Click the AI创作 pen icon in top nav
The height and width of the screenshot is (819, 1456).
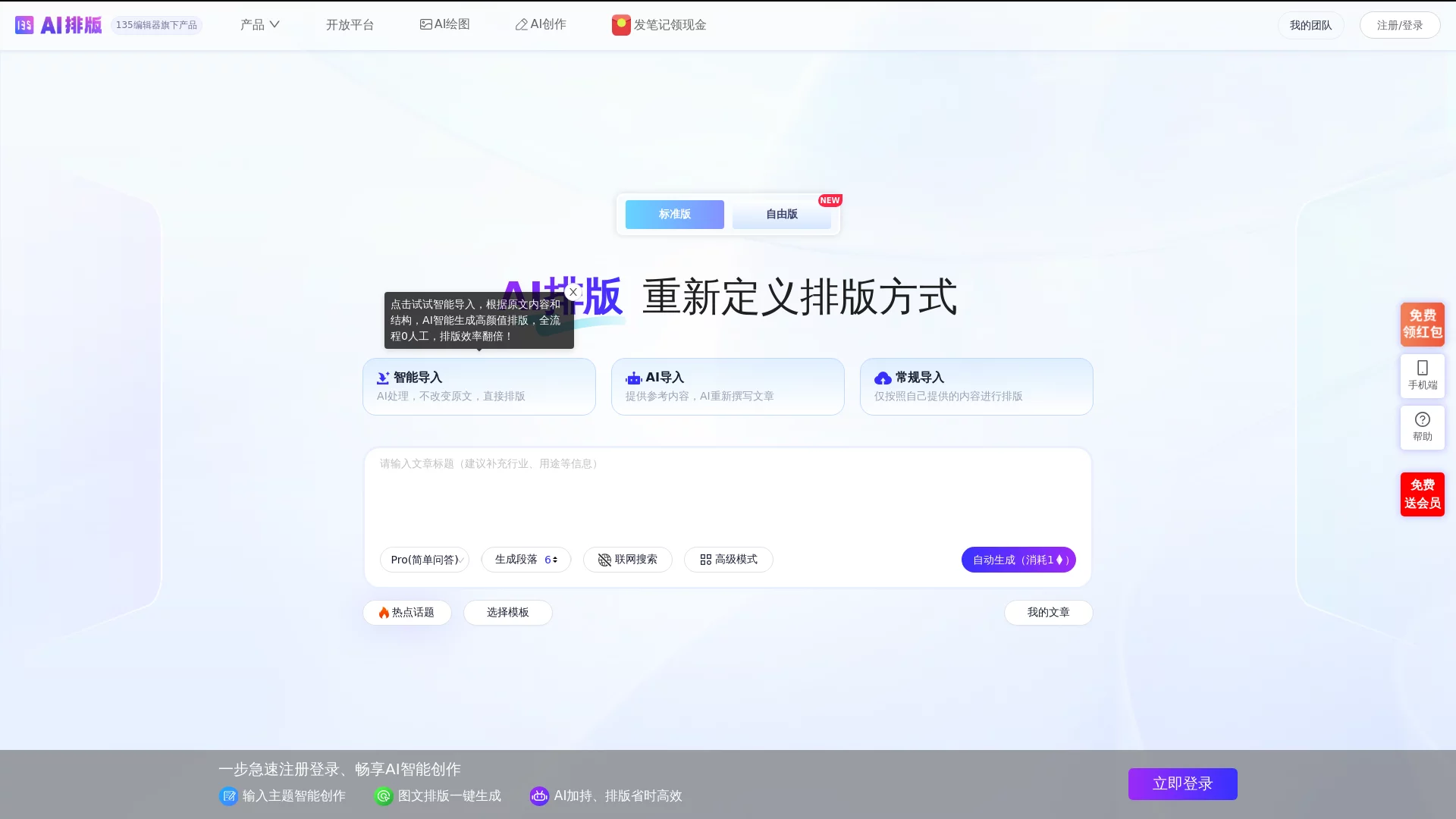(x=522, y=24)
